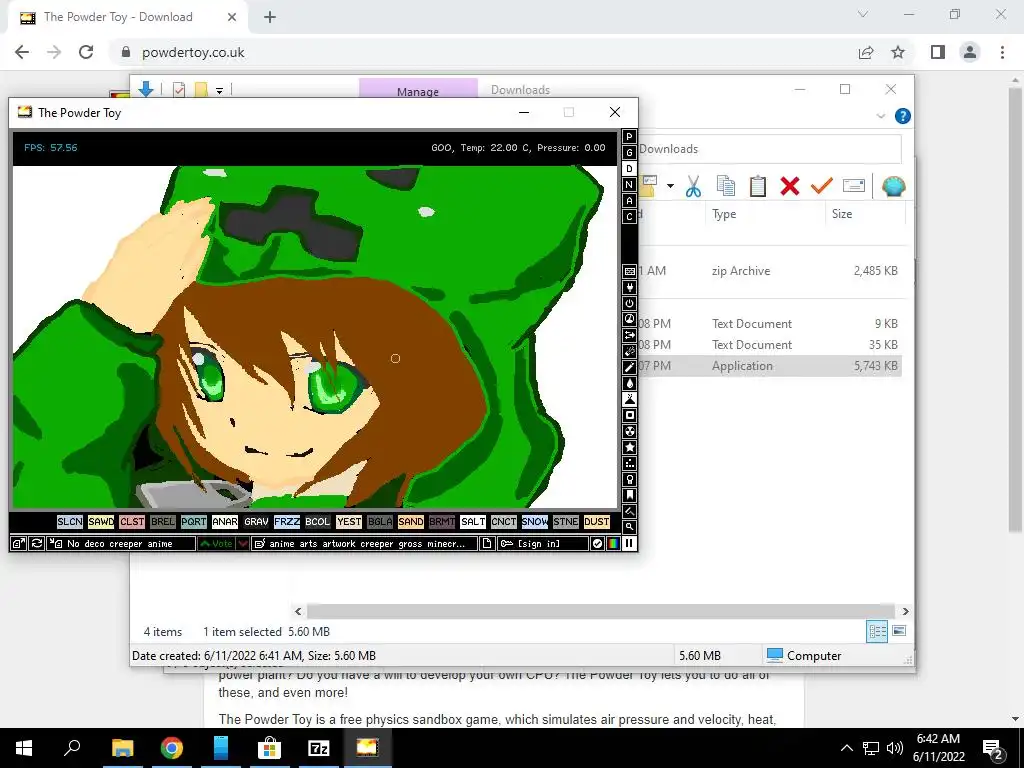Open the Electronics section plug icon

(x=630, y=287)
